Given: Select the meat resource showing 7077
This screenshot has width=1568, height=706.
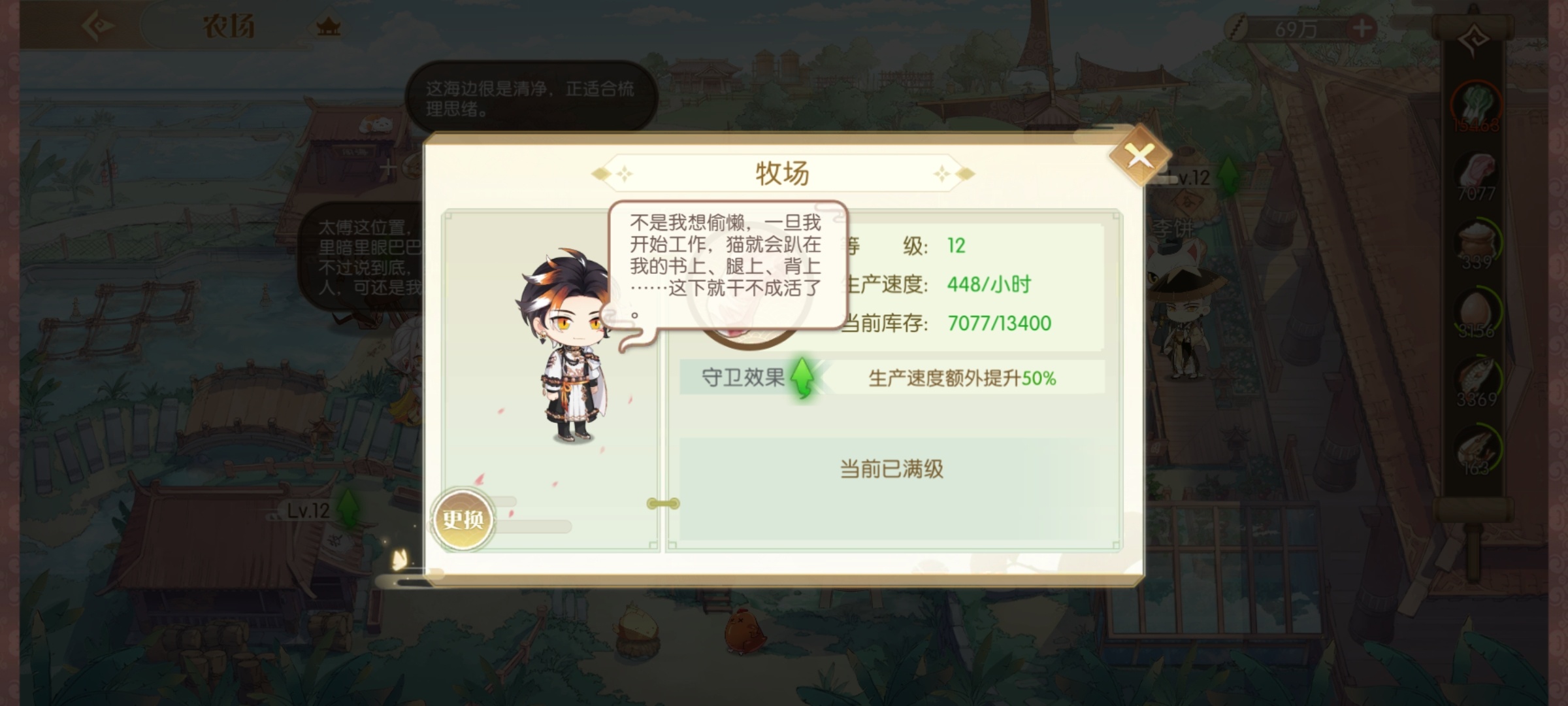Looking at the screenshot, I should tap(1477, 175).
